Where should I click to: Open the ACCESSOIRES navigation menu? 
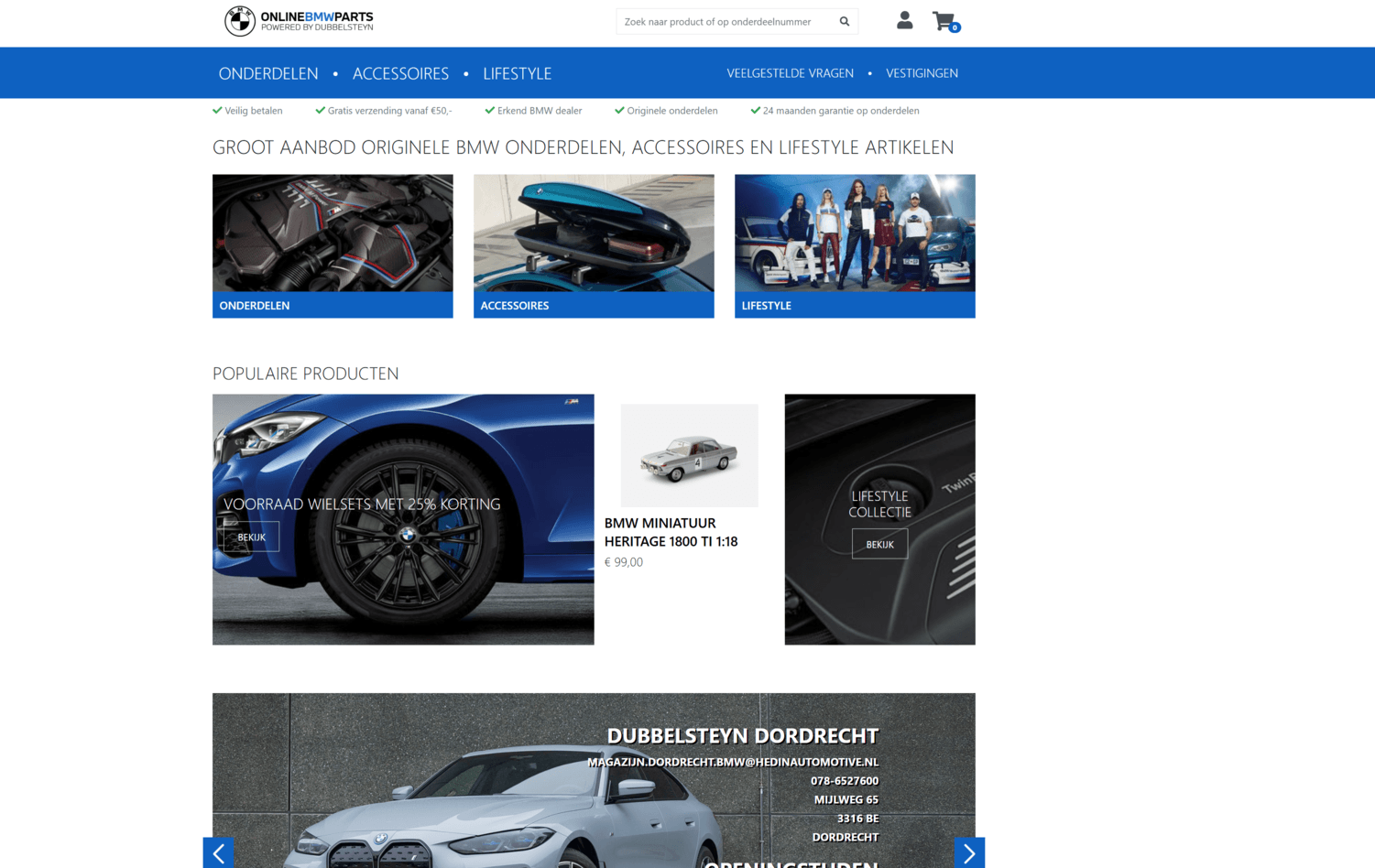pos(400,73)
